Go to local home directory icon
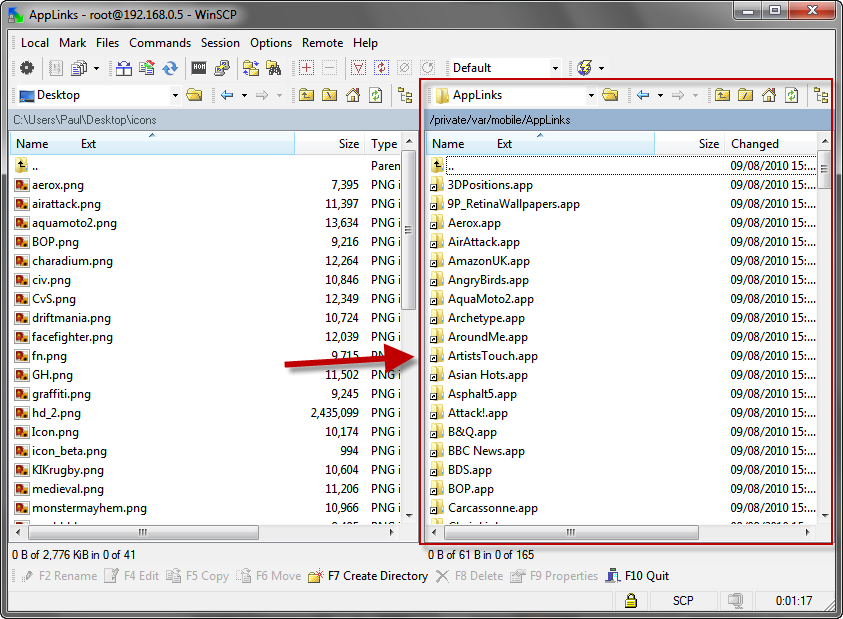The height and width of the screenshot is (619, 843). (353, 95)
